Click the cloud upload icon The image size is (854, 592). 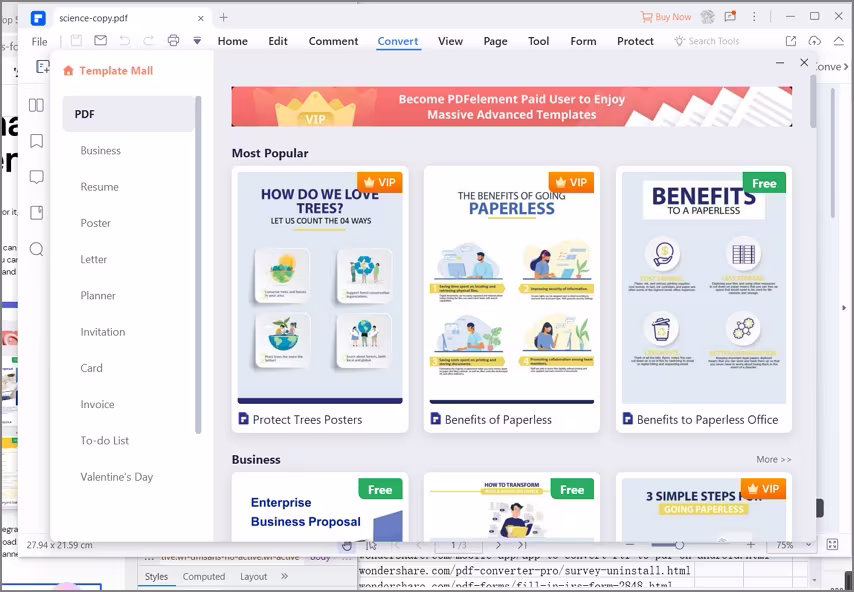coord(814,41)
